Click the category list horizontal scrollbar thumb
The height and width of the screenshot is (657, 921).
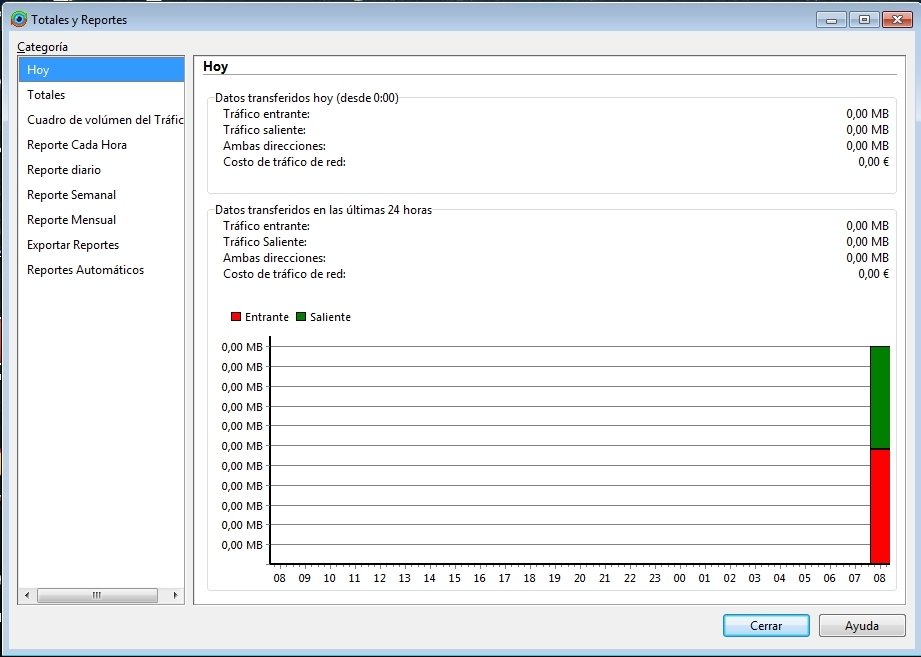click(98, 595)
